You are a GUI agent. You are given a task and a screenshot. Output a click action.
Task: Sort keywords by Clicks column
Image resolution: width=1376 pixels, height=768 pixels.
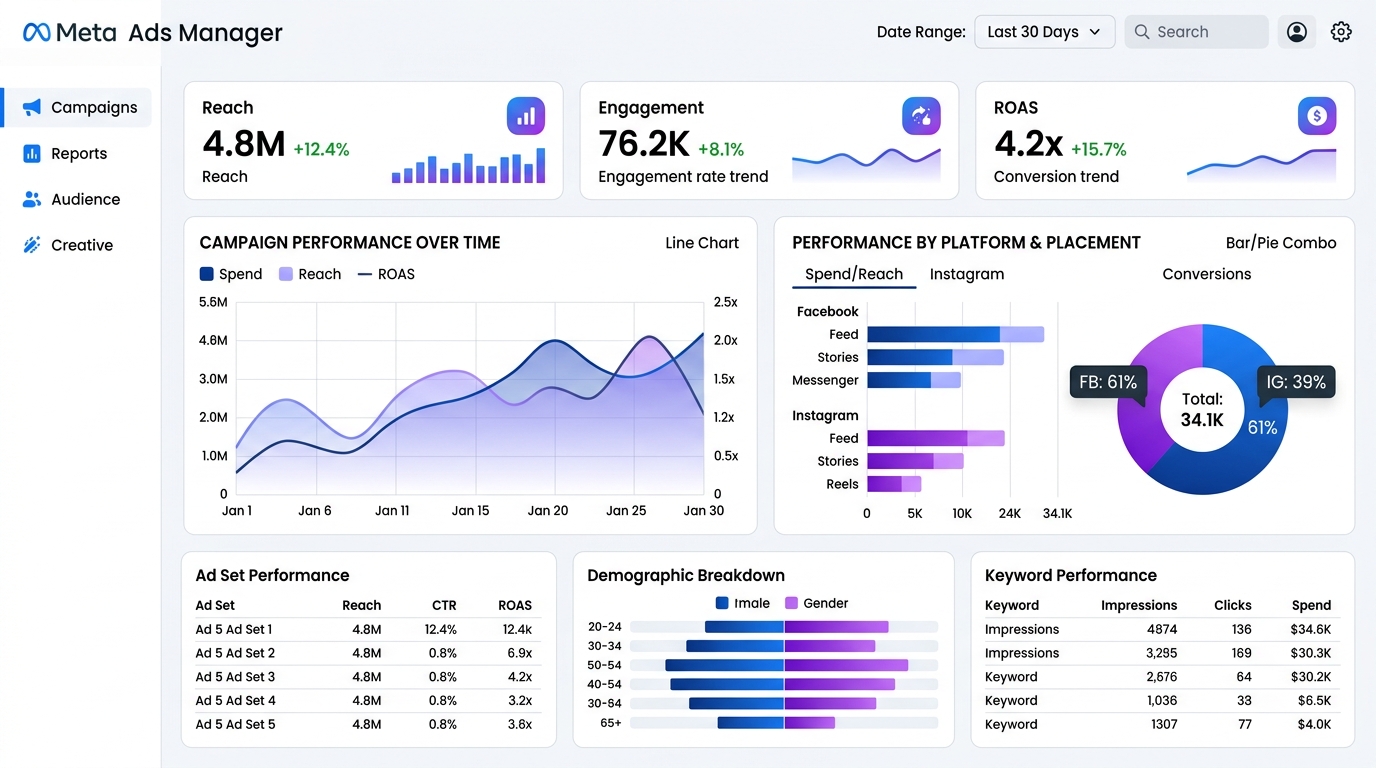pyautogui.click(x=1233, y=605)
